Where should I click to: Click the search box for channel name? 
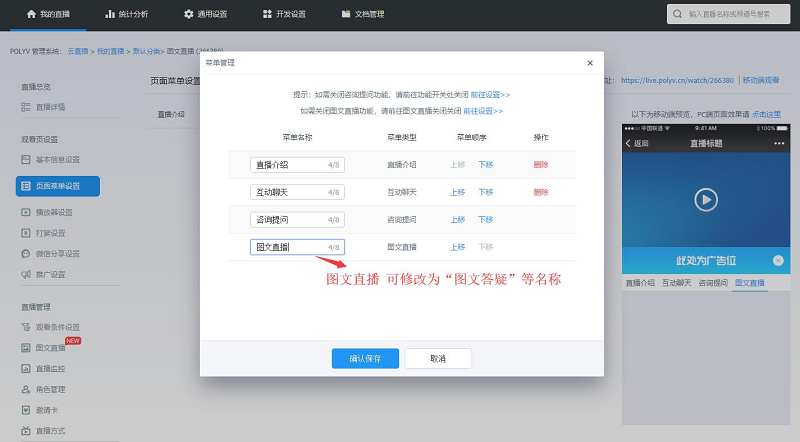point(733,14)
